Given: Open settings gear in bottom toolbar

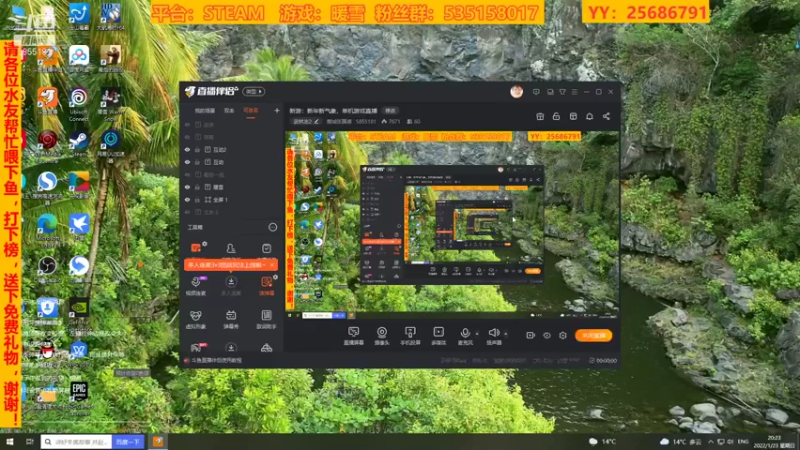Looking at the screenshot, I should pos(563,335).
